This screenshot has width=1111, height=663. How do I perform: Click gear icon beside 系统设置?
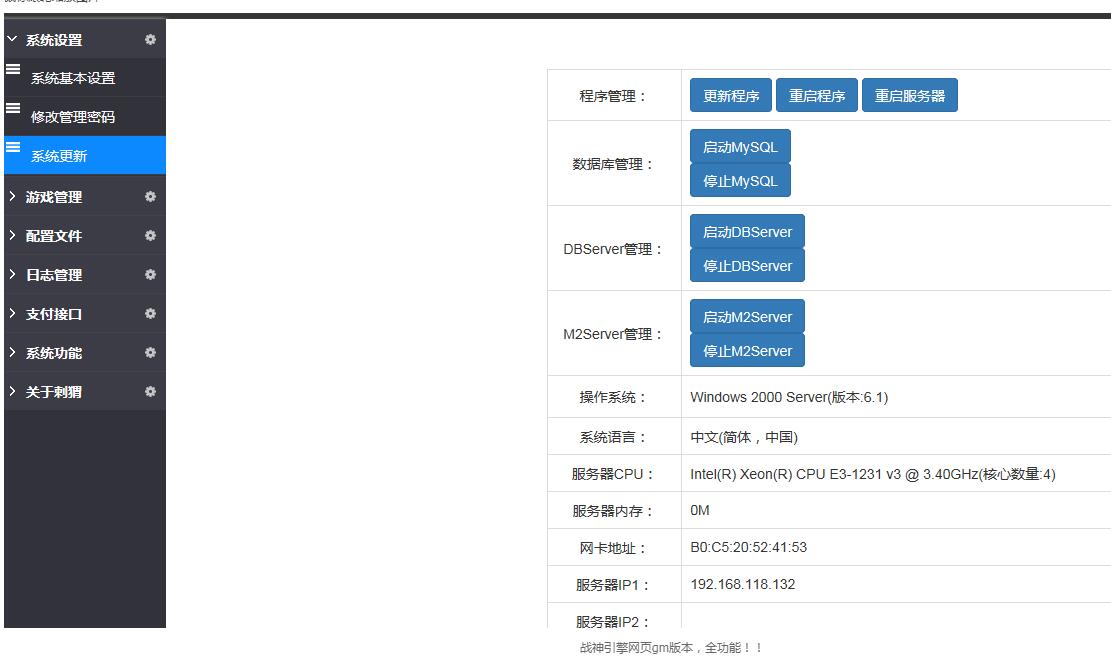point(150,40)
